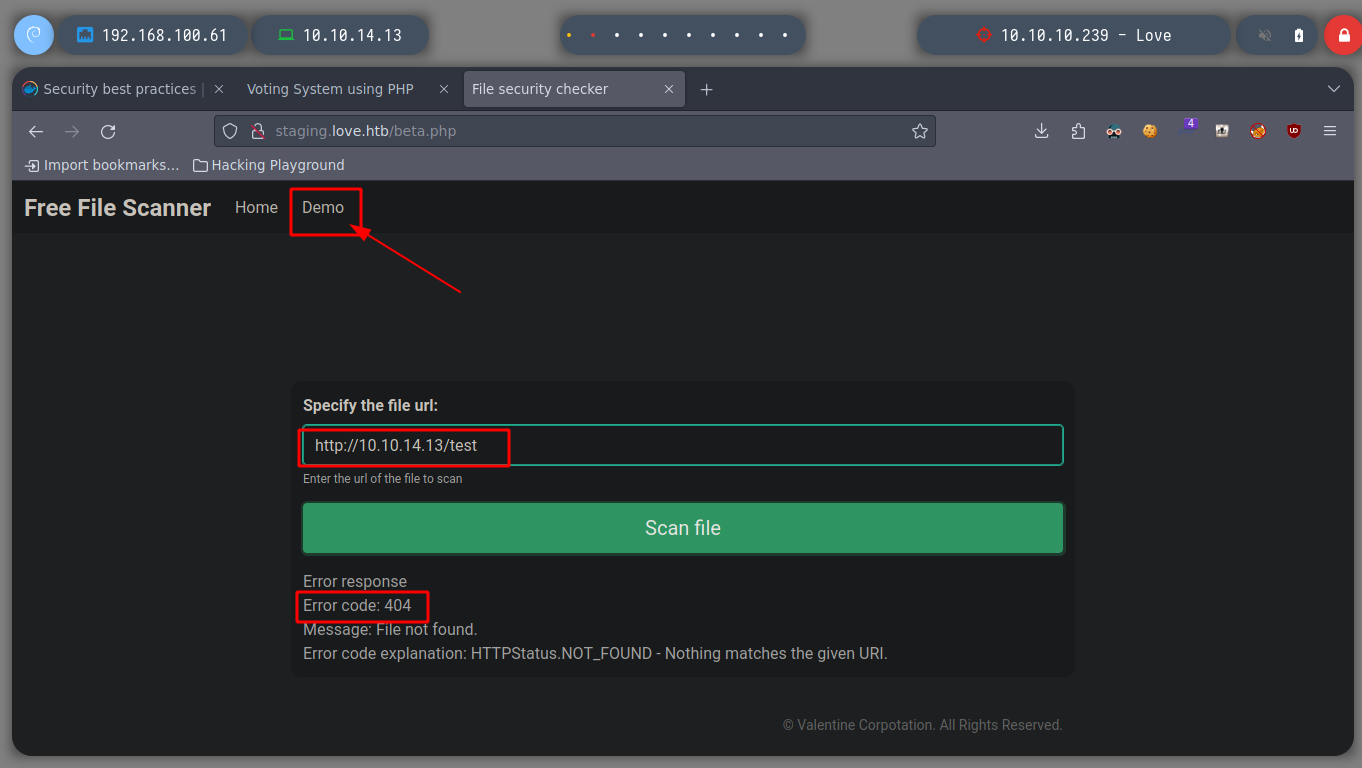
Task: Open the downloads panel
Action: click(1042, 131)
